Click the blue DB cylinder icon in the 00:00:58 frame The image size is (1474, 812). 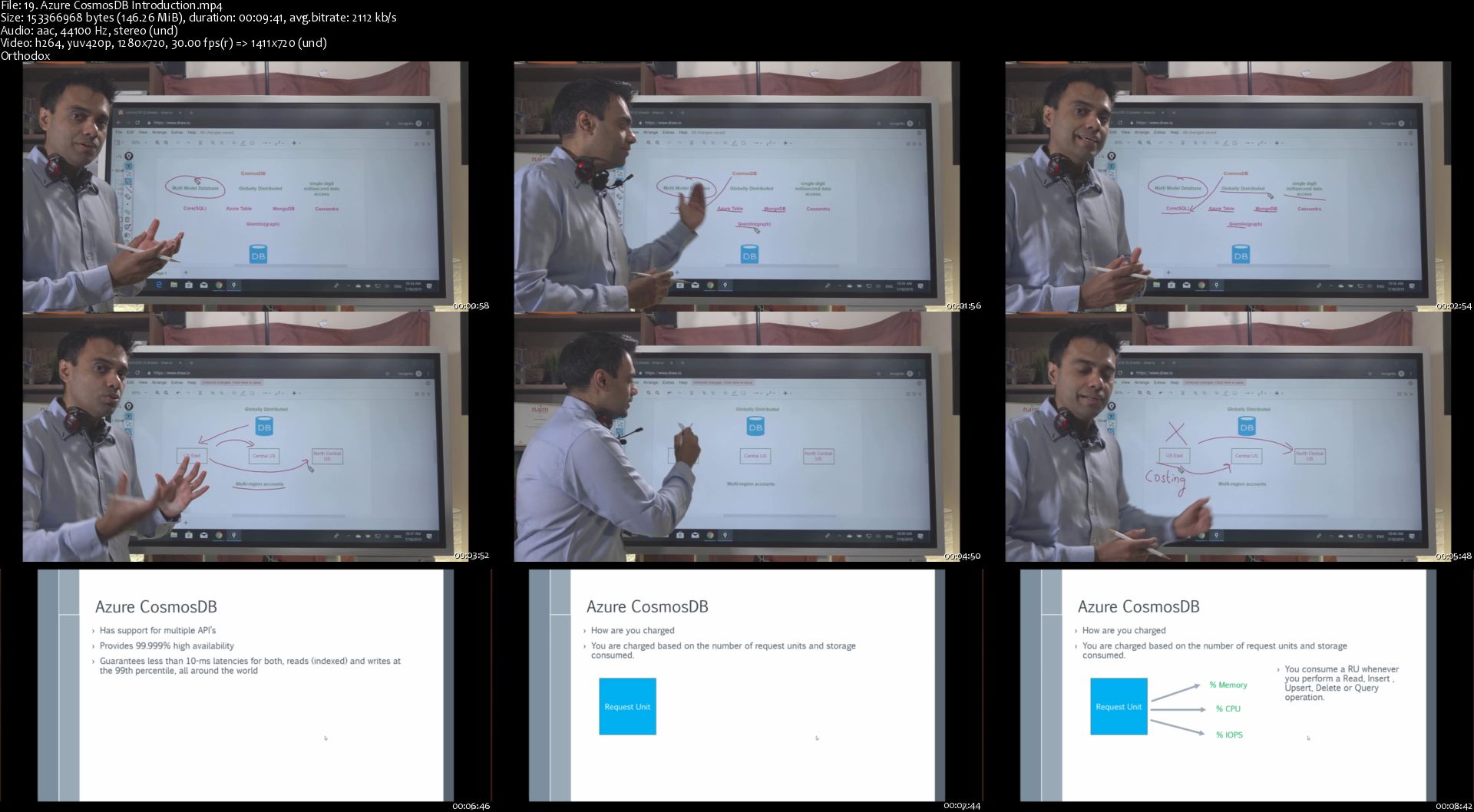point(258,255)
